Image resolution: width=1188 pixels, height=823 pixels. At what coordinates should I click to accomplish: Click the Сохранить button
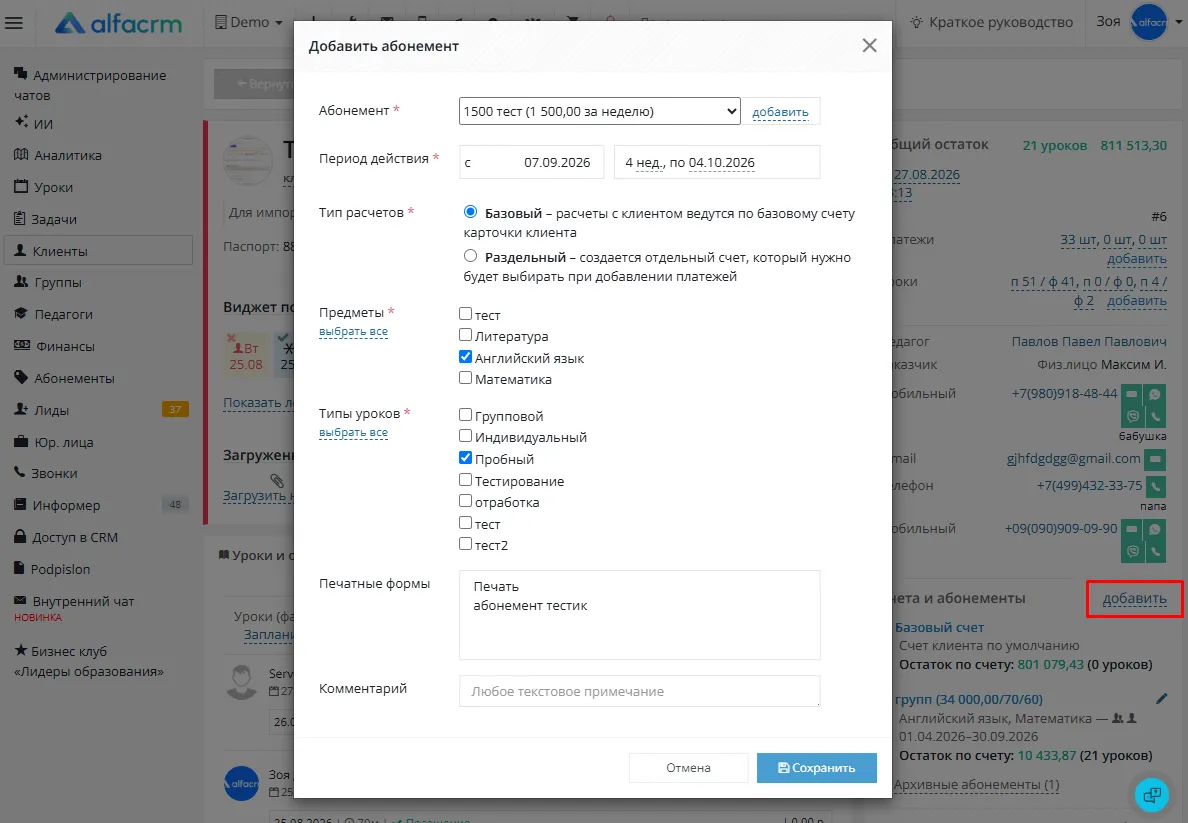point(817,768)
